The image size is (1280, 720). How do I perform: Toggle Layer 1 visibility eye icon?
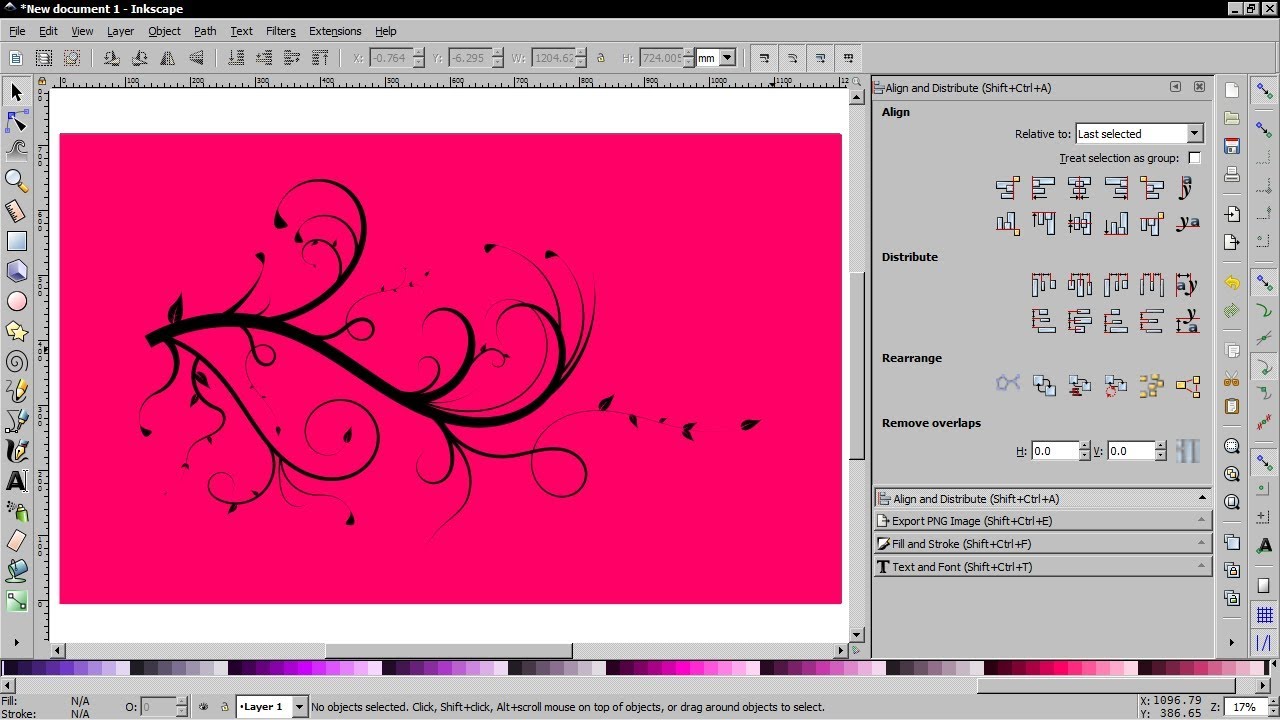[x=203, y=707]
